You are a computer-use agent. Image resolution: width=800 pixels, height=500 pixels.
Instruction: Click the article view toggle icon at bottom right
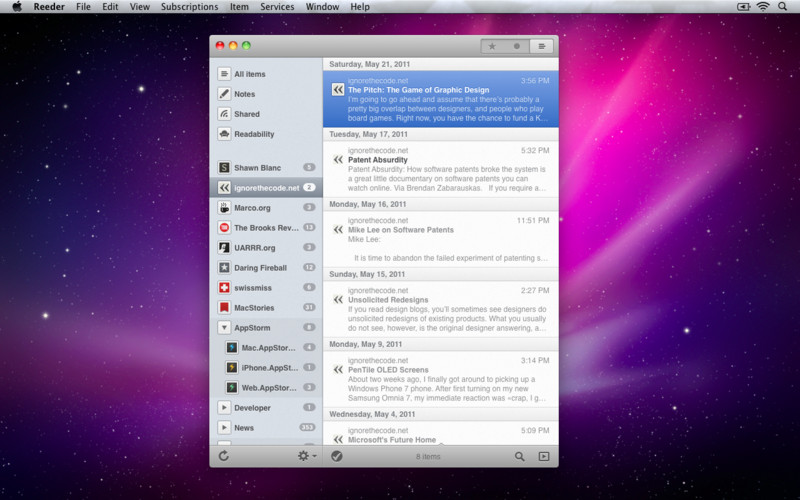pos(543,456)
